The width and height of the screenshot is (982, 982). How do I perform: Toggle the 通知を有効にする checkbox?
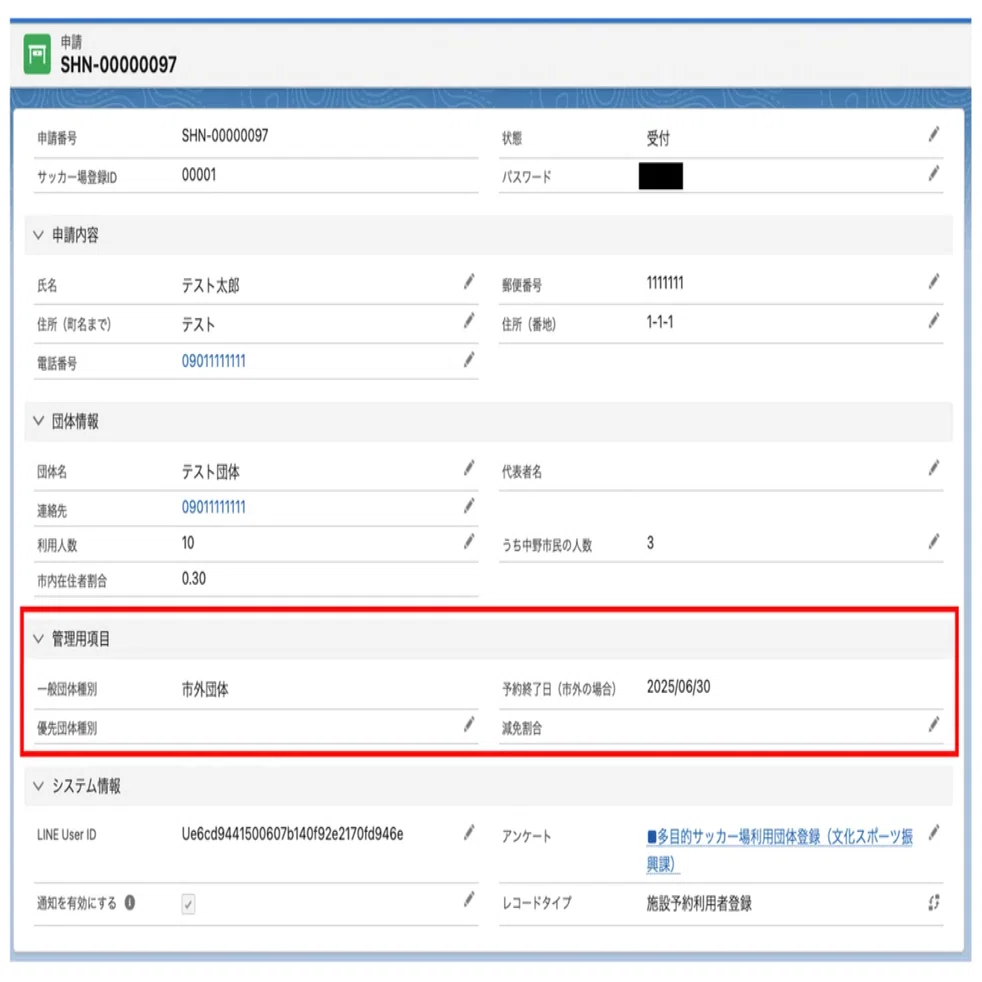[x=188, y=904]
